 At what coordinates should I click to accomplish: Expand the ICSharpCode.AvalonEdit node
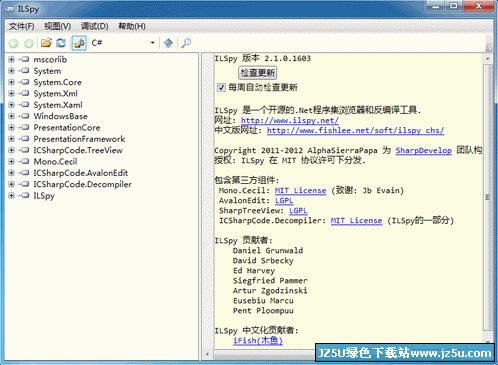point(11,173)
